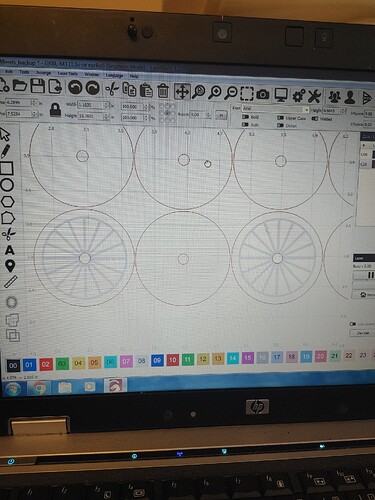Click the Camera capture toolbar icon
Image resolution: width=375 pixels, height=500 pixels.
point(263,94)
